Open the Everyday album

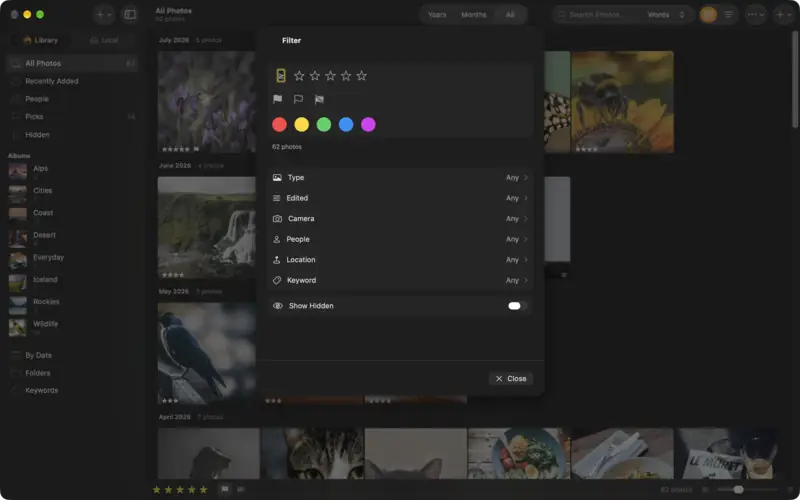point(72,260)
